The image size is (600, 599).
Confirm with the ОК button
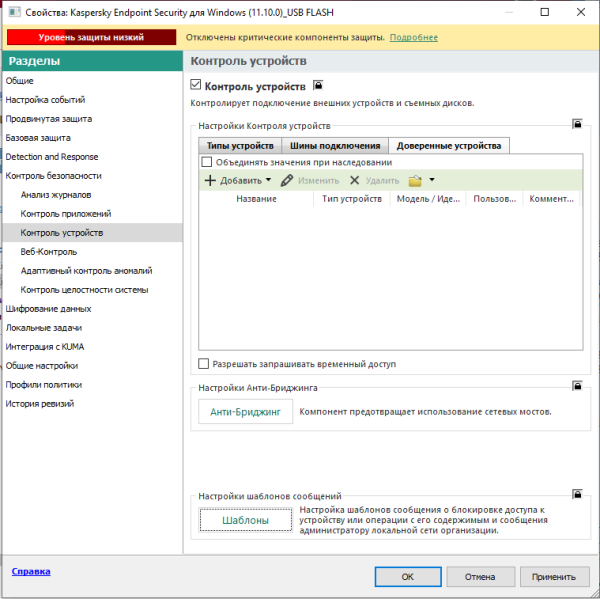408,576
